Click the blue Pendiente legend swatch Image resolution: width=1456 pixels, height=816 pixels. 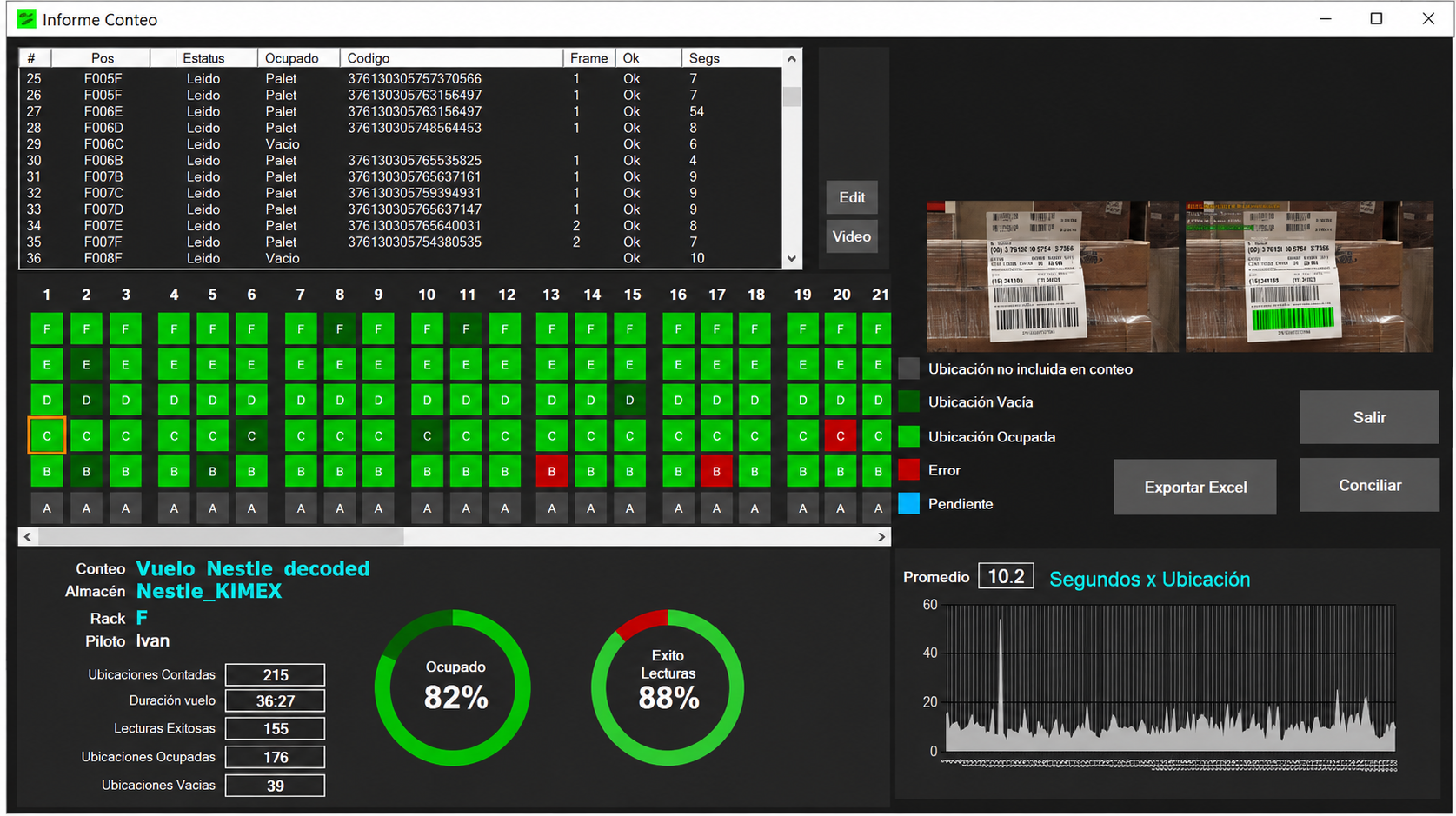908,504
